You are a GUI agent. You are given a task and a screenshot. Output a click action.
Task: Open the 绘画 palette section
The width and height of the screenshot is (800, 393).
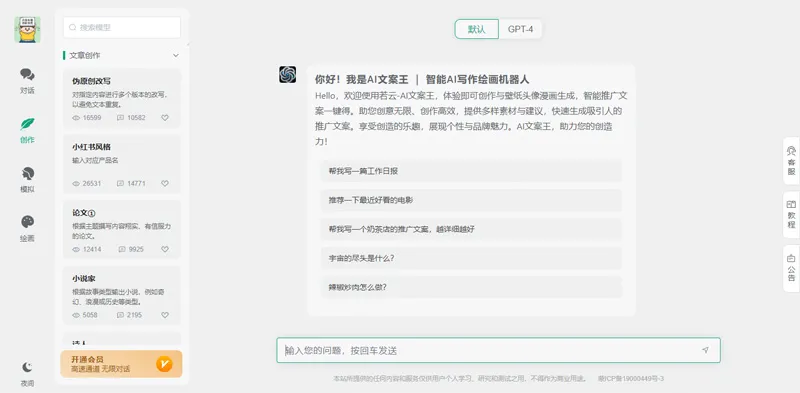(27, 229)
